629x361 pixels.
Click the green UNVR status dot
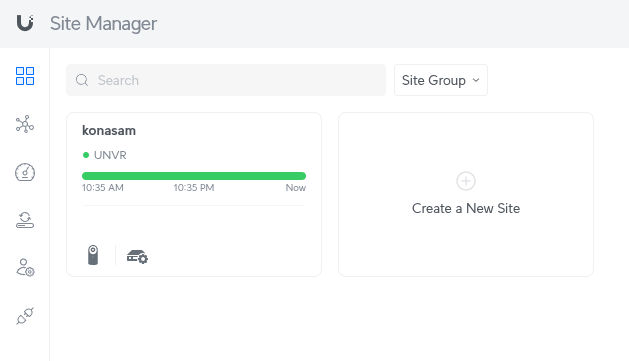coord(86,155)
